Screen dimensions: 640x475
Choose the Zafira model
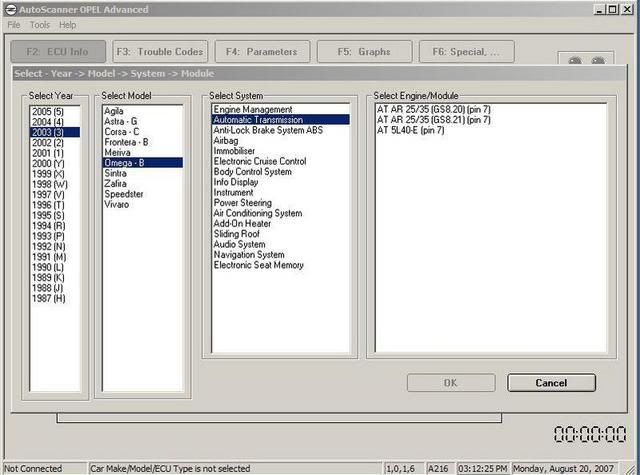[x=142, y=184]
